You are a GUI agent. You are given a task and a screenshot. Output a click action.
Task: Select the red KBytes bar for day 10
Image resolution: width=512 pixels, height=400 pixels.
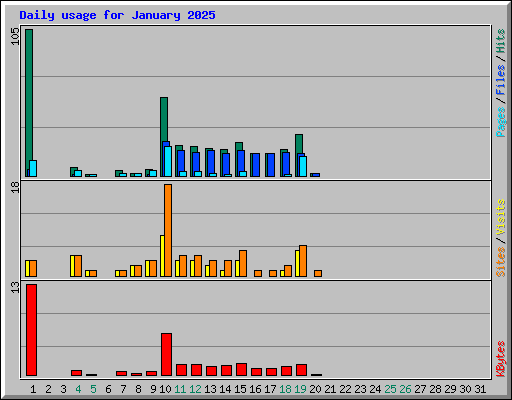(x=166, y=354)
